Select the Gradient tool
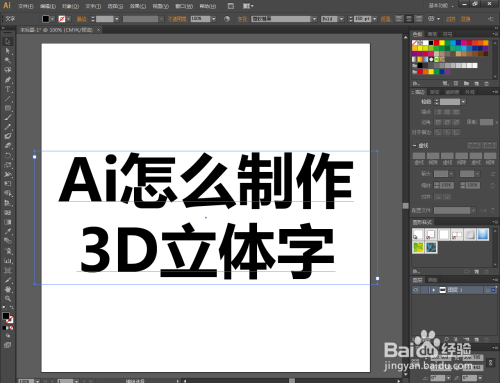The height and width of the screenshot is (383, 500). pyautogui.click(x=8, y=222)
